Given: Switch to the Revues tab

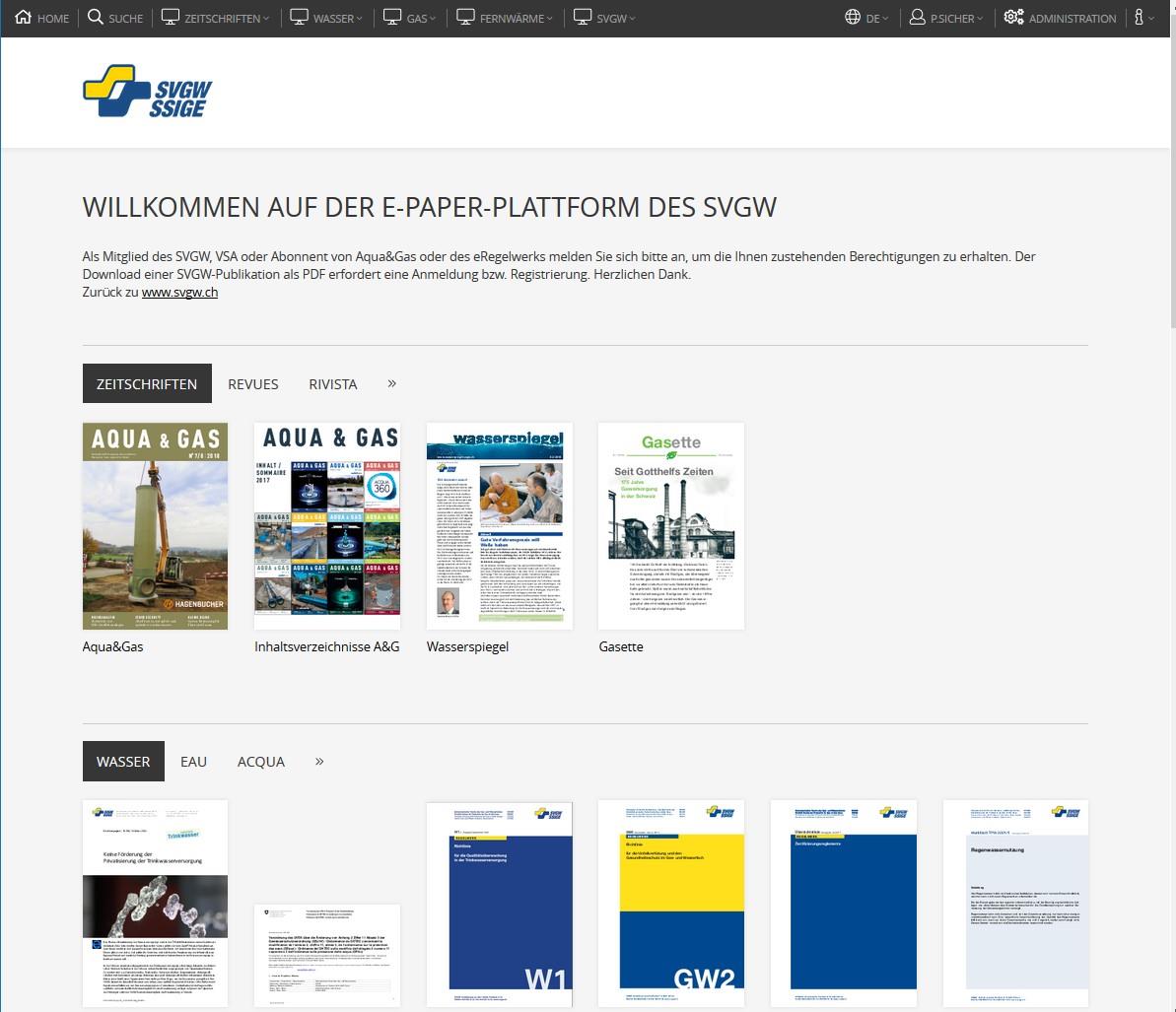Looking at the screenshot, I should (x=253, y=384).
